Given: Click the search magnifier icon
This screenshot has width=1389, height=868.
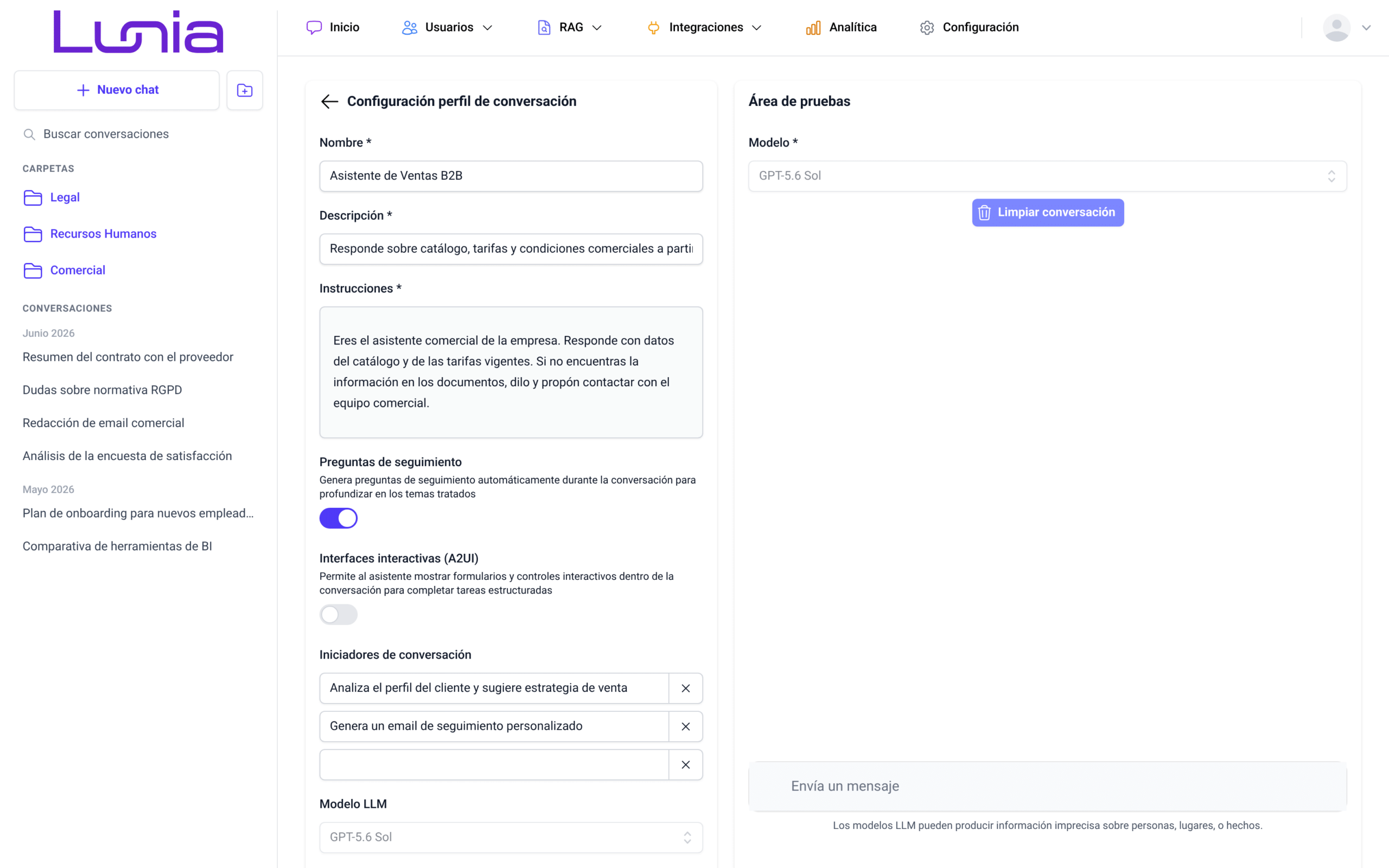Looking at the screenshot, I should [29, 135].
